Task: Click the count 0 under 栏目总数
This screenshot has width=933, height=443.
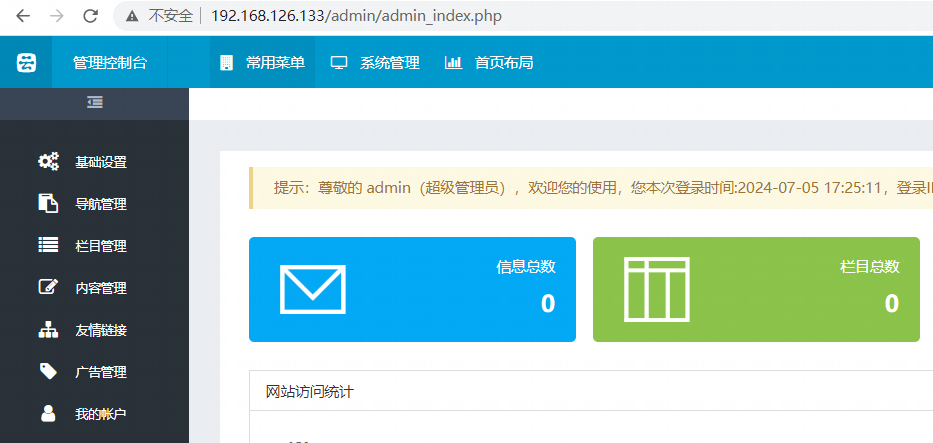Action: [891, 304]
